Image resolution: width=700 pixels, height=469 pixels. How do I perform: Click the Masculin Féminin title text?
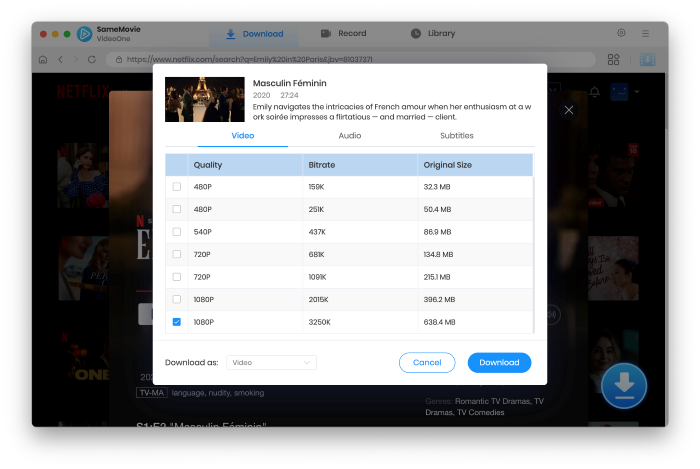(289, 83)
